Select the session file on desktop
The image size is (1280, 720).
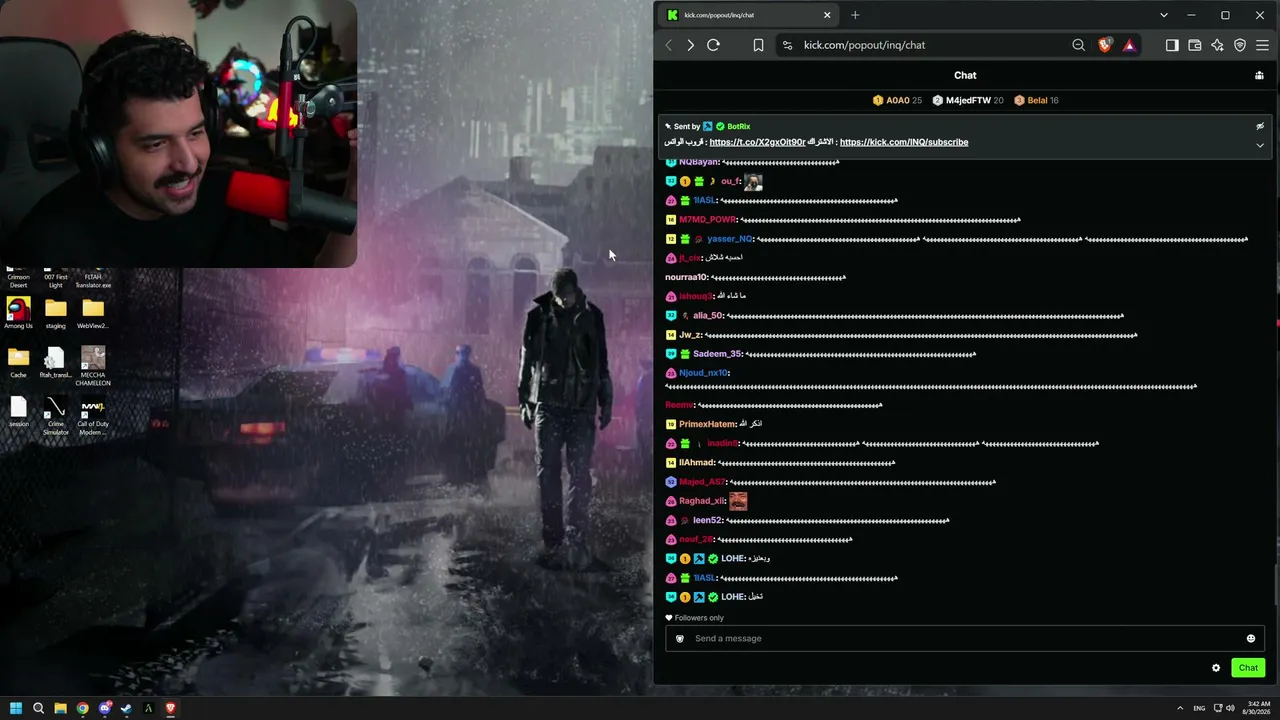click(18, 412)
